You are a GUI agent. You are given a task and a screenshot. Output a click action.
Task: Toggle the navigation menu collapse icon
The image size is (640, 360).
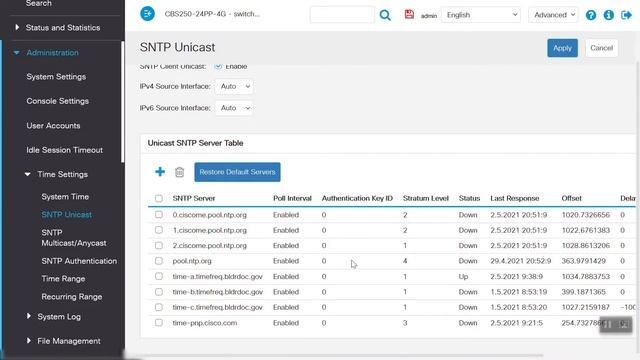tap(147, 14)
